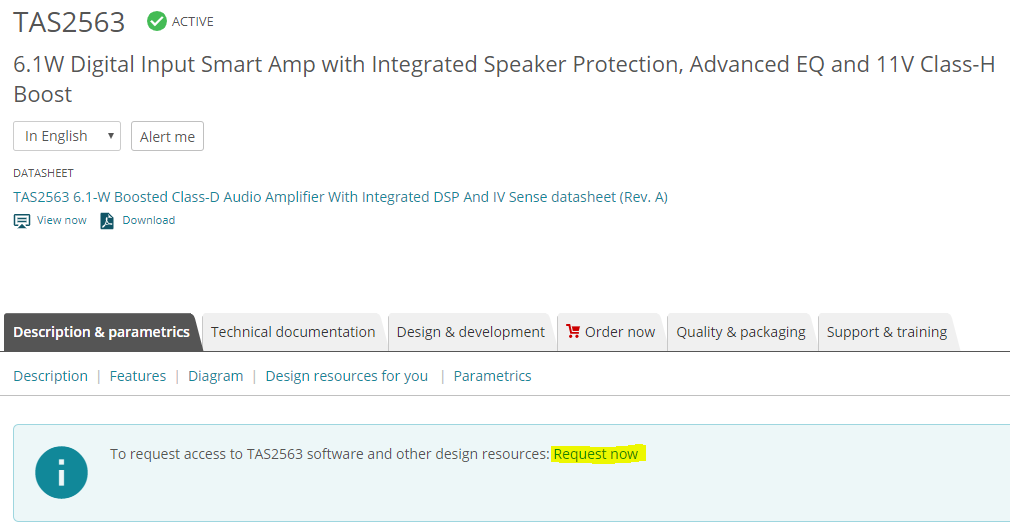Open the TAS2563 datasheet Rev. A link
Viewport: 1010px width, 527px height.
coord(340,197)
